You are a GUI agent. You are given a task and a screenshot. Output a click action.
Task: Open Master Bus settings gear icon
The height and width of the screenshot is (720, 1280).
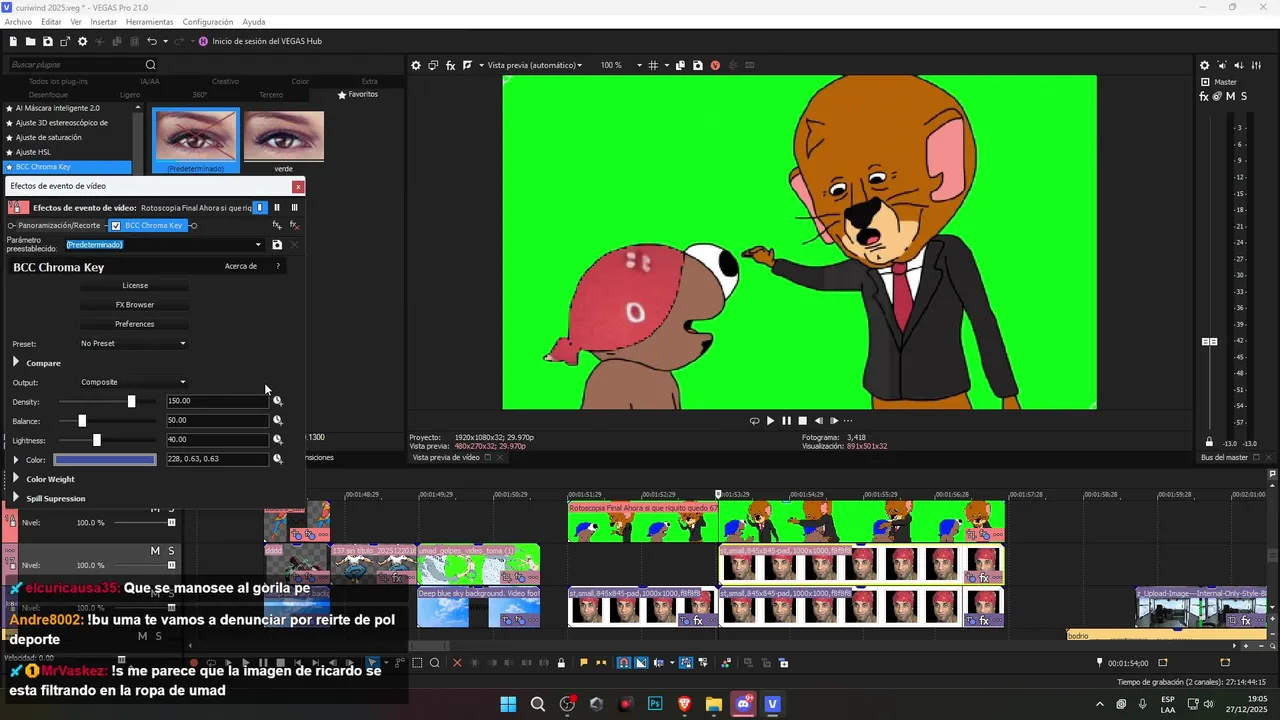point(1204,65)
